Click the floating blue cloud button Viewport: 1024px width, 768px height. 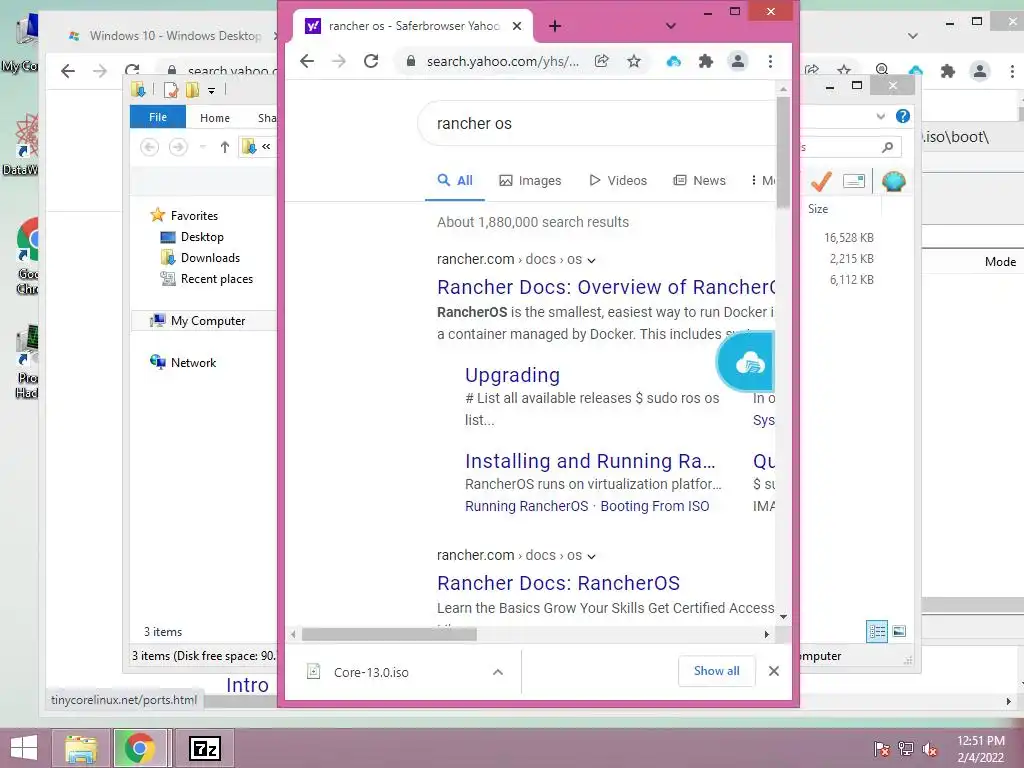(x=746, y=362)
